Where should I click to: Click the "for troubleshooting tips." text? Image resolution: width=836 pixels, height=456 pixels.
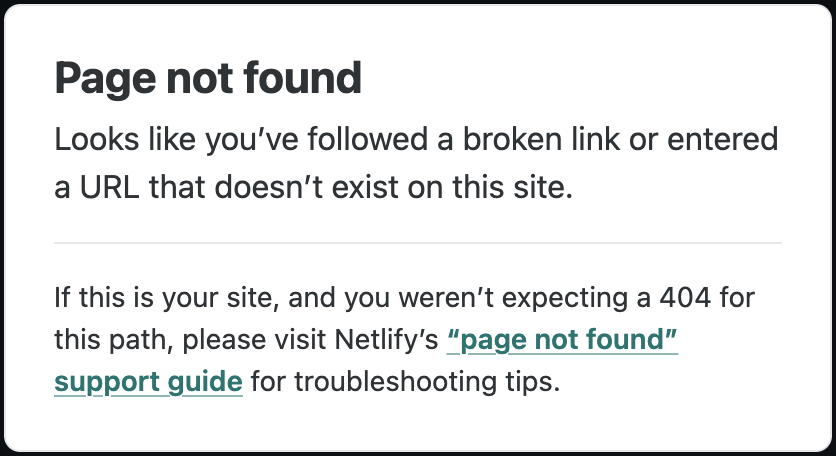click(x=405, y=382)
